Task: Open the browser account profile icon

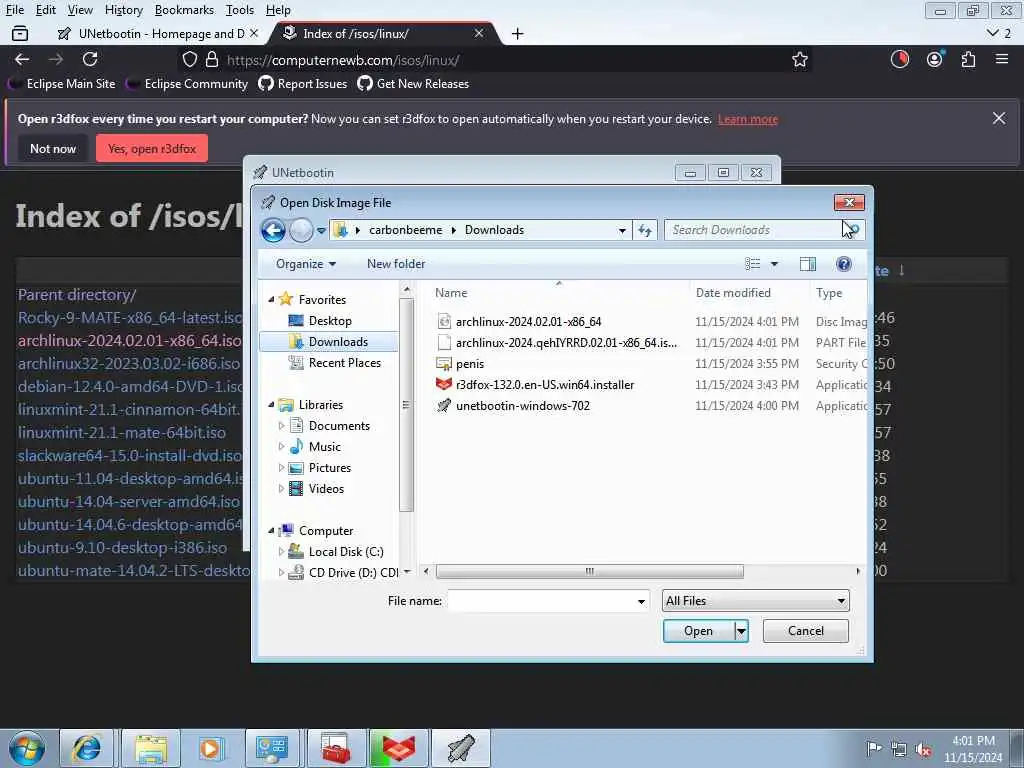Action: [935, 59]
